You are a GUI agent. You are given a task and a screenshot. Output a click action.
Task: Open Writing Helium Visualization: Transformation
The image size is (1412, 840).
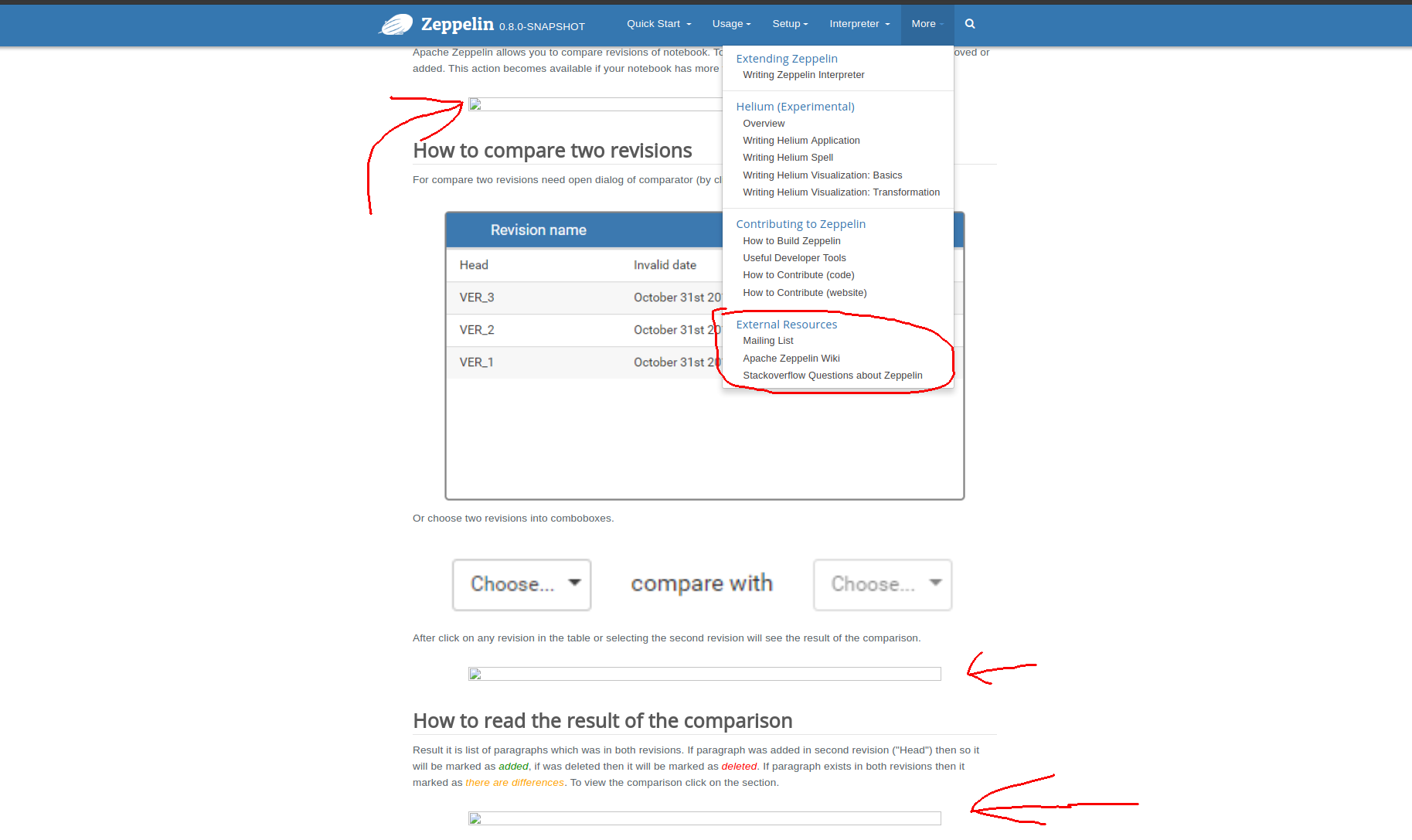[842, 192]
